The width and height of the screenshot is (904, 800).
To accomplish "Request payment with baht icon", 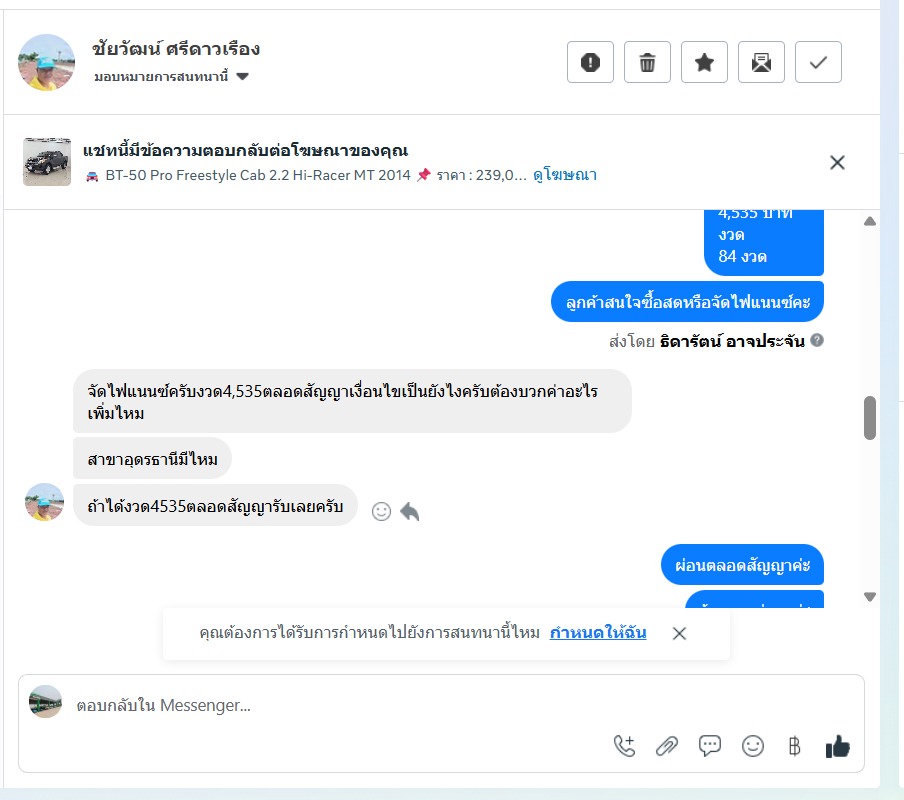I will [794, 746].
